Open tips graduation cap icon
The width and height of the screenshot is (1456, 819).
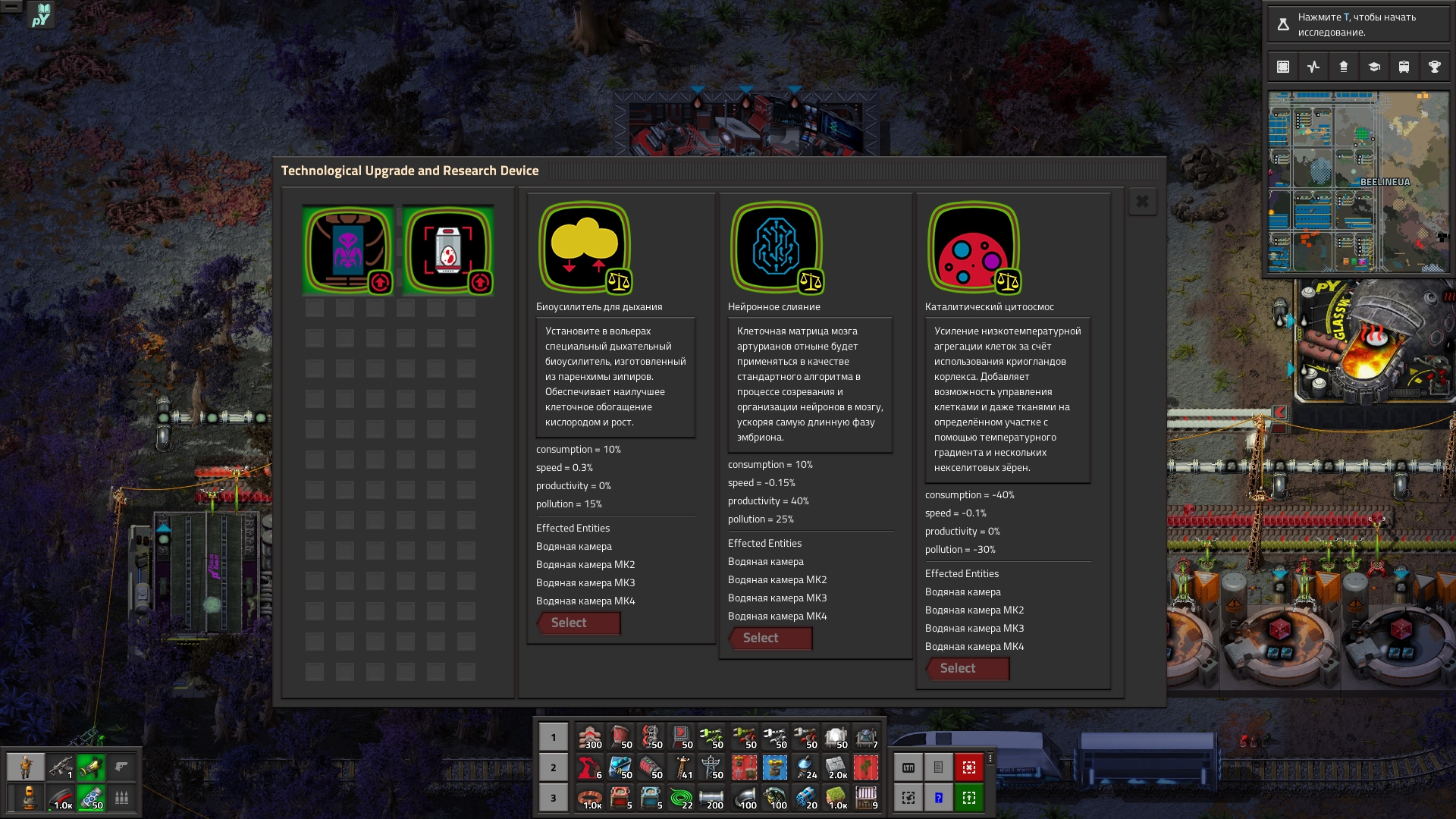pos(1373,67)
